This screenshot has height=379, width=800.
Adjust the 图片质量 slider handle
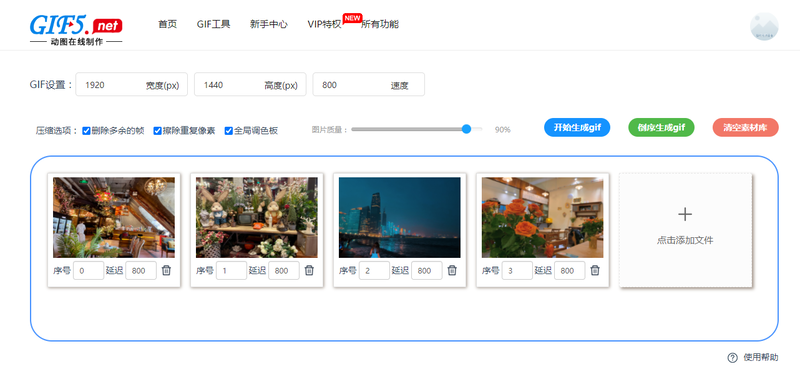(x=466, y=129)
